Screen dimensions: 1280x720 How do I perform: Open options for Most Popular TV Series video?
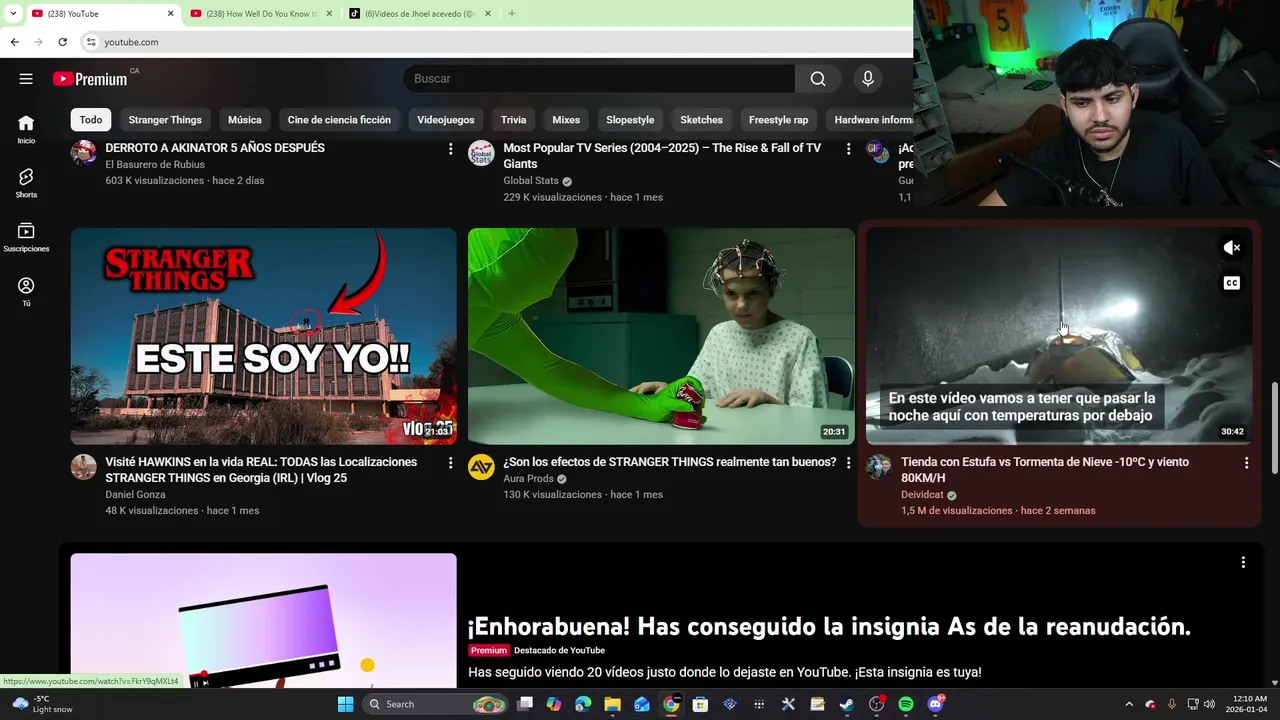(848, 149)
